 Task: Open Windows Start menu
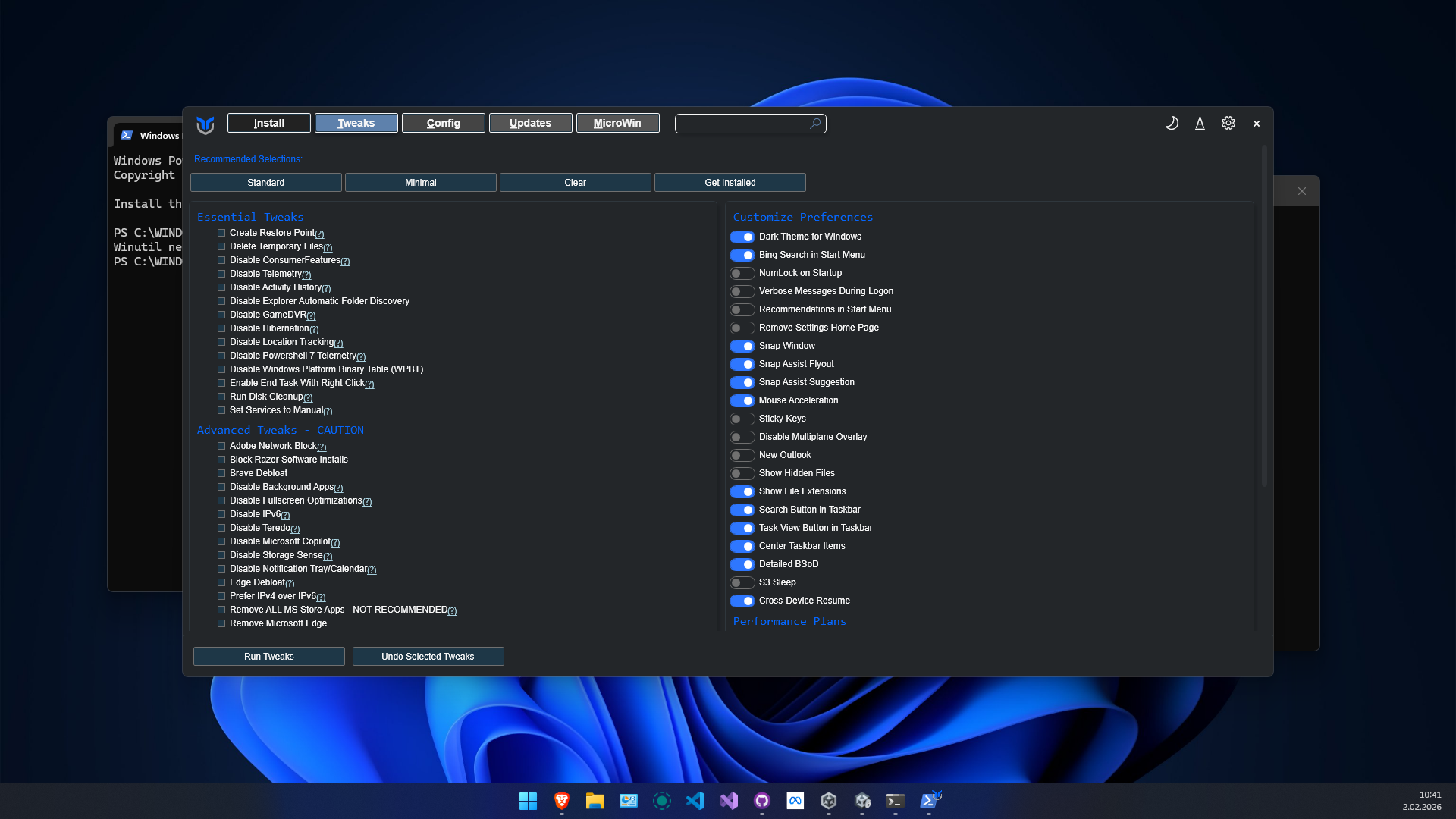[x=529, y=801]
